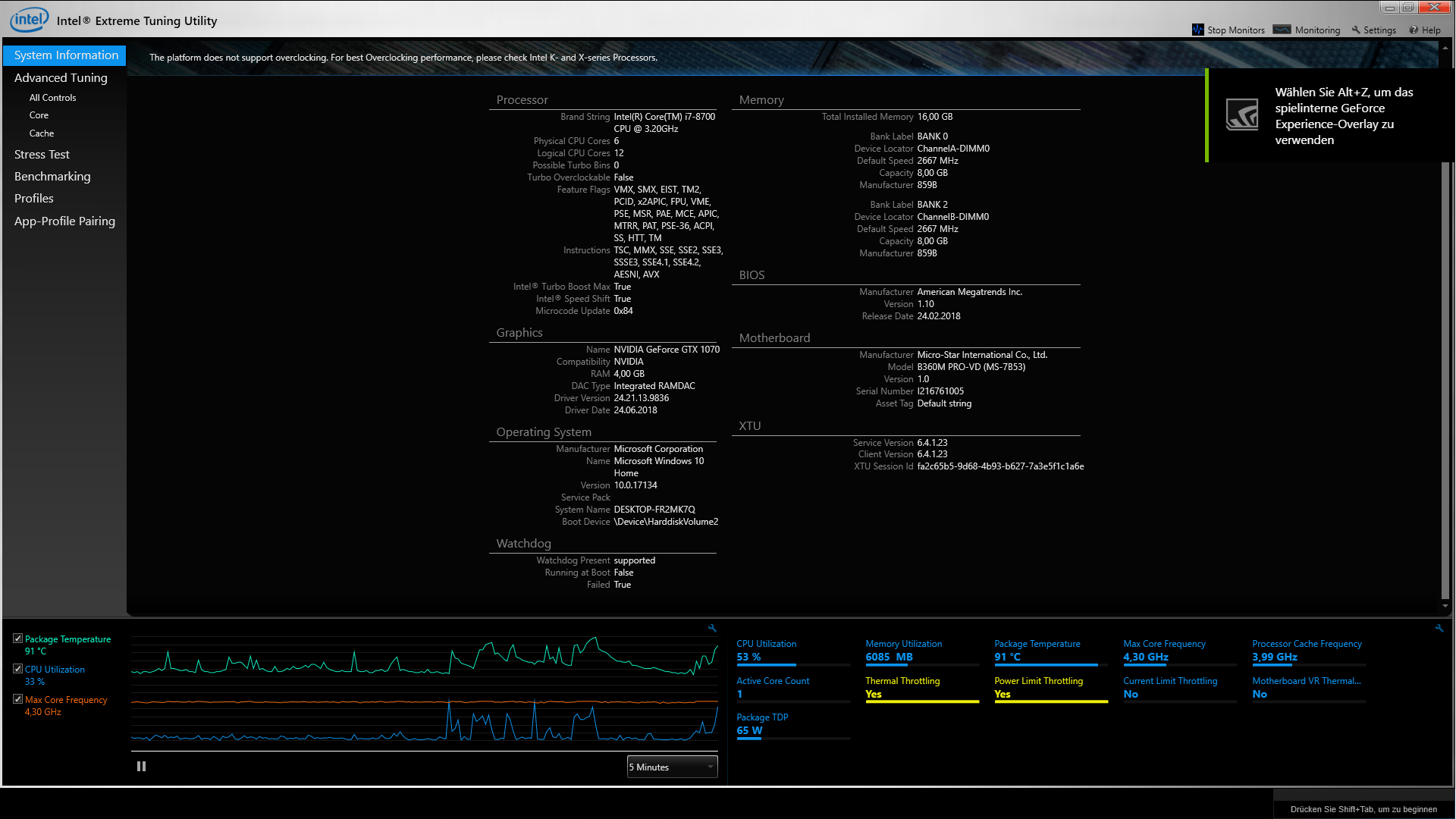This screenshot has height=819, width=1456.
Task: Uncheck the CPU Utilization graph checkbox
Action: pos(17,669)
